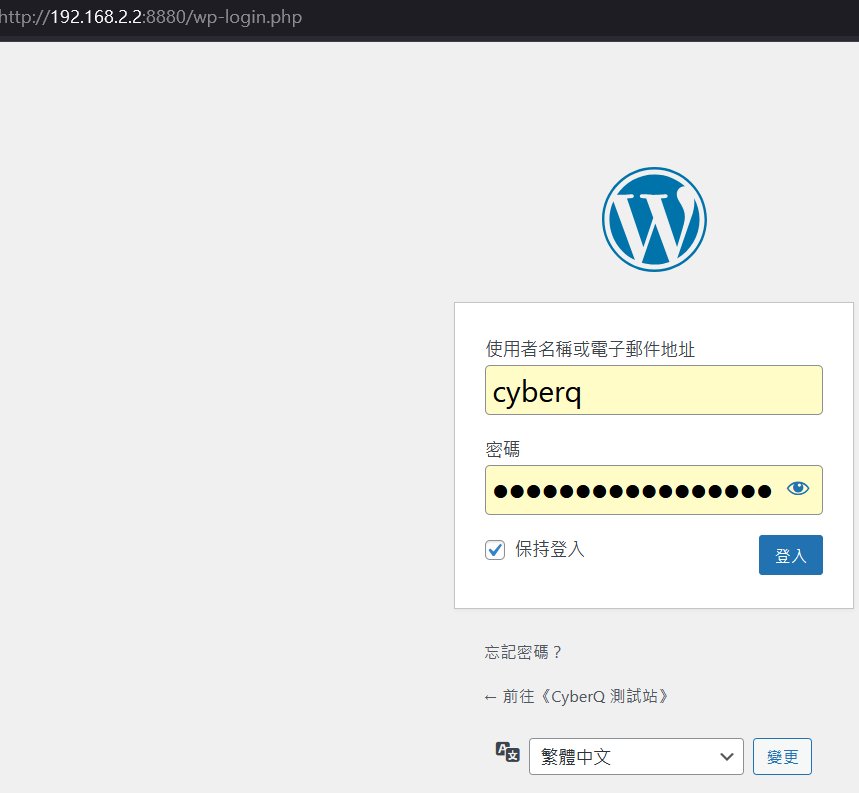Image resolution: width=859 pixels, height=793 pixels.
Task: Show password with the eye icon
Action: (x=798, y=488)
